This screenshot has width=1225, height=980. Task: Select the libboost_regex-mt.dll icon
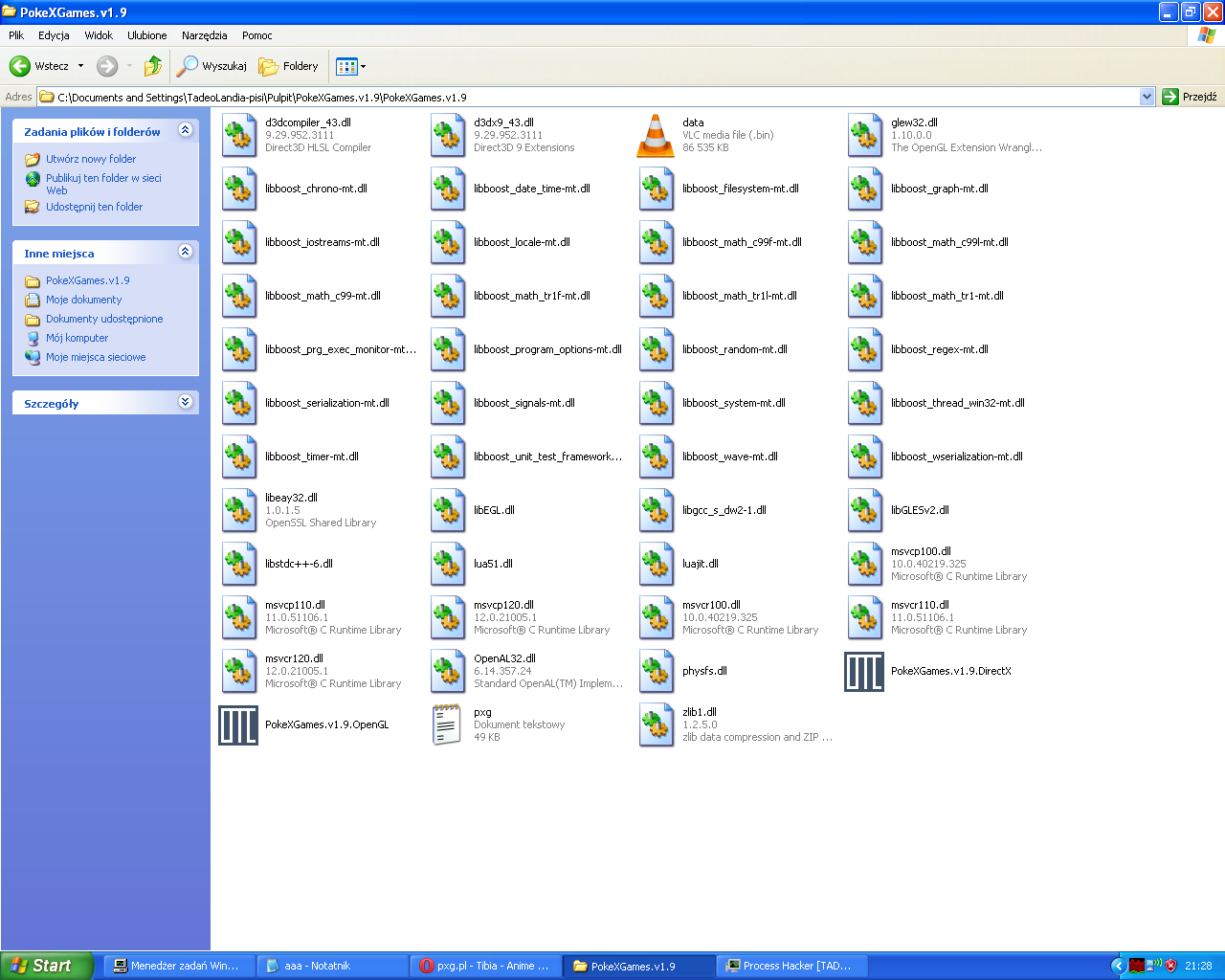865,349
